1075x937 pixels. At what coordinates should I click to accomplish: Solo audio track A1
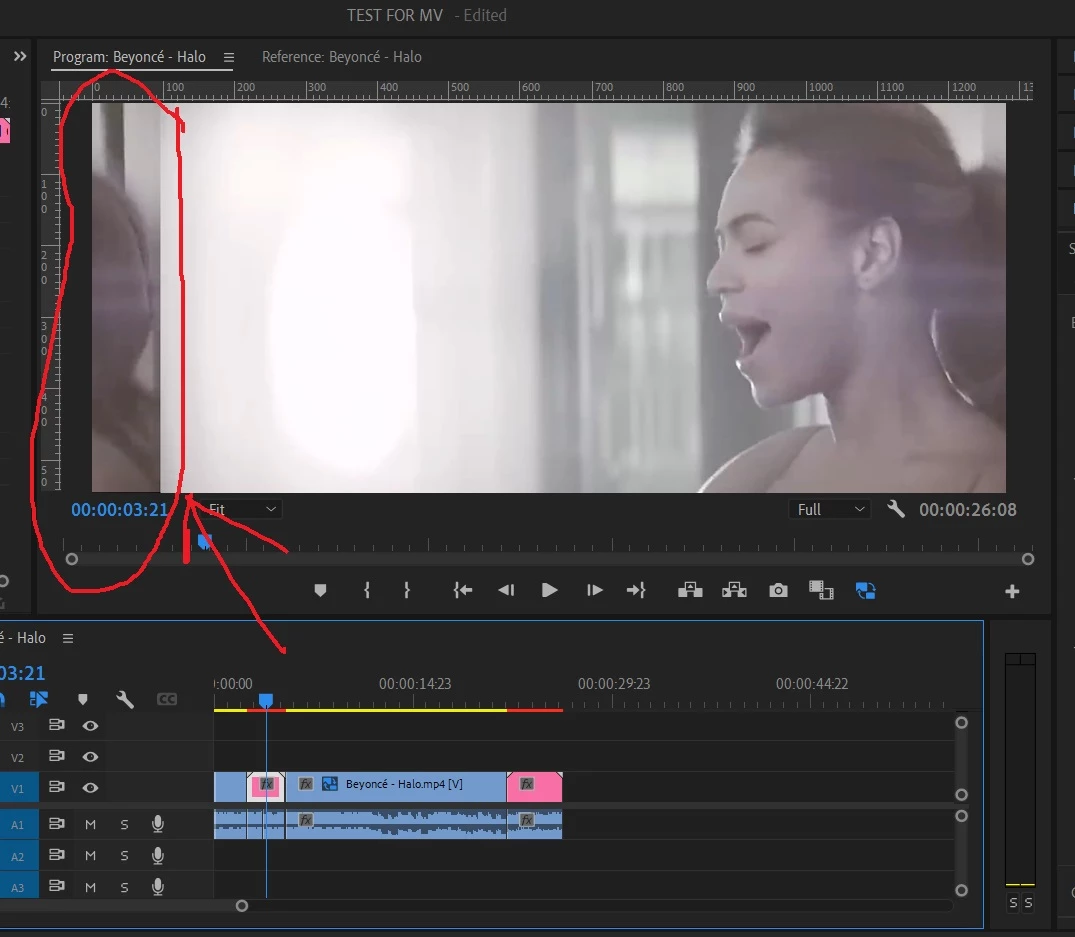pos(124,824)
